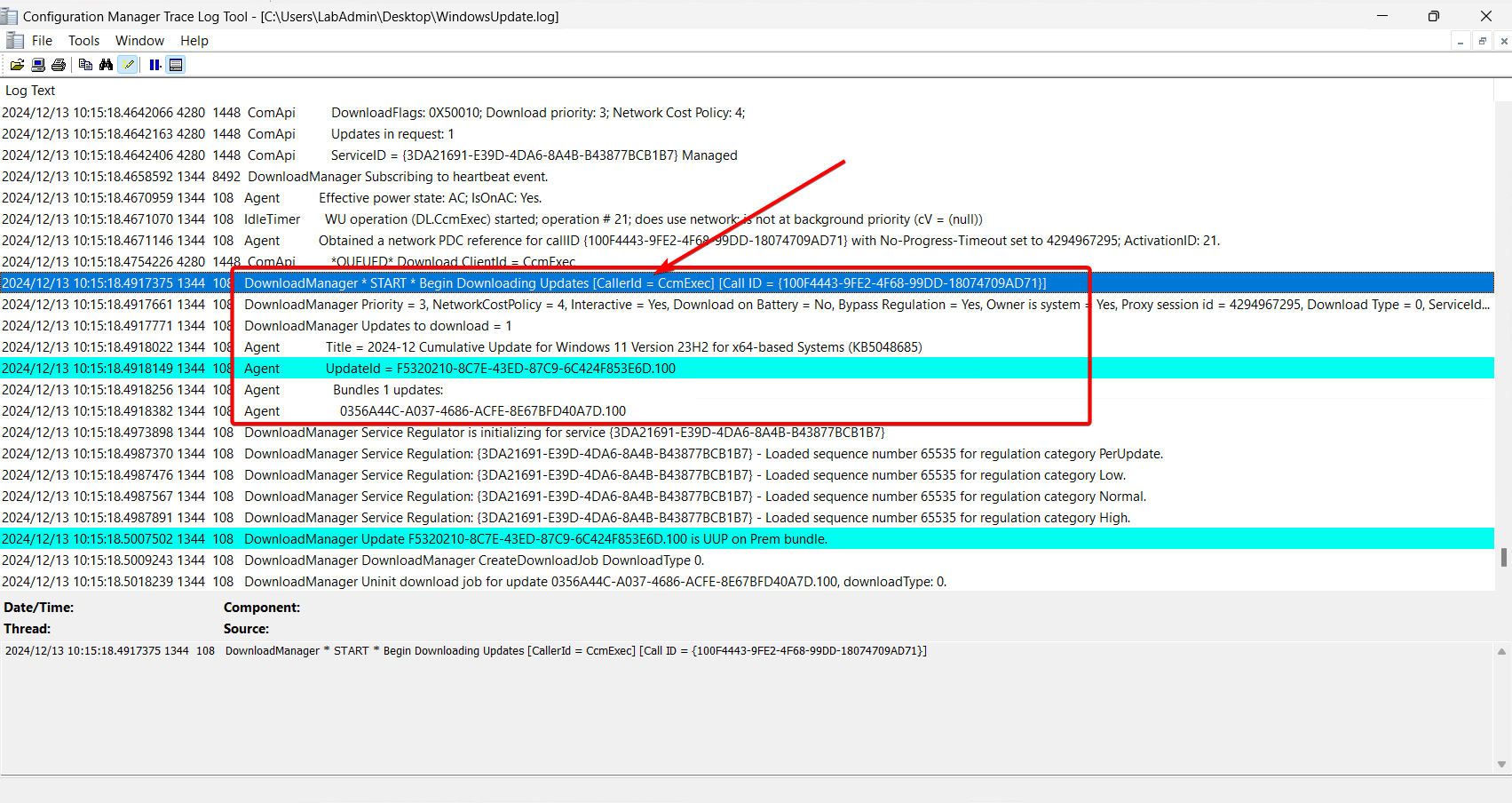The image size is (1512, 803).
Task: Click the document icon left of File menu
Action: [14, 40]
